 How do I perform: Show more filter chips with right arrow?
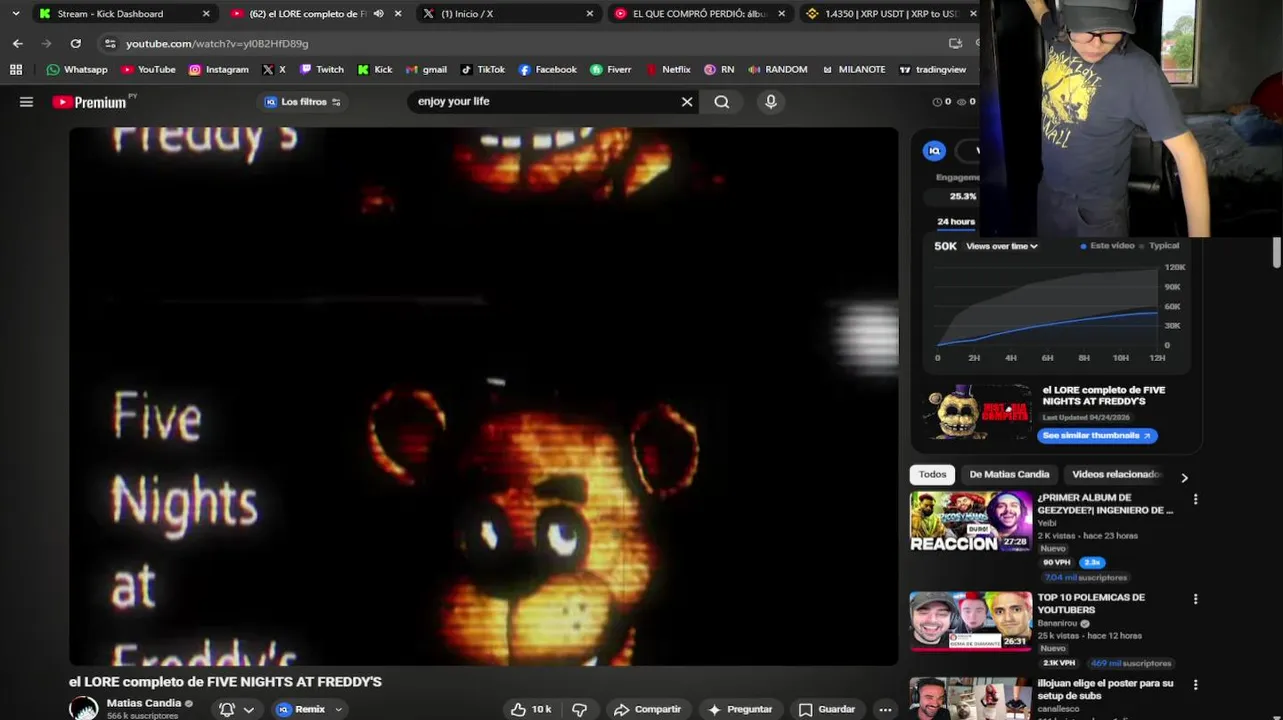click(x=1185, y=478)
